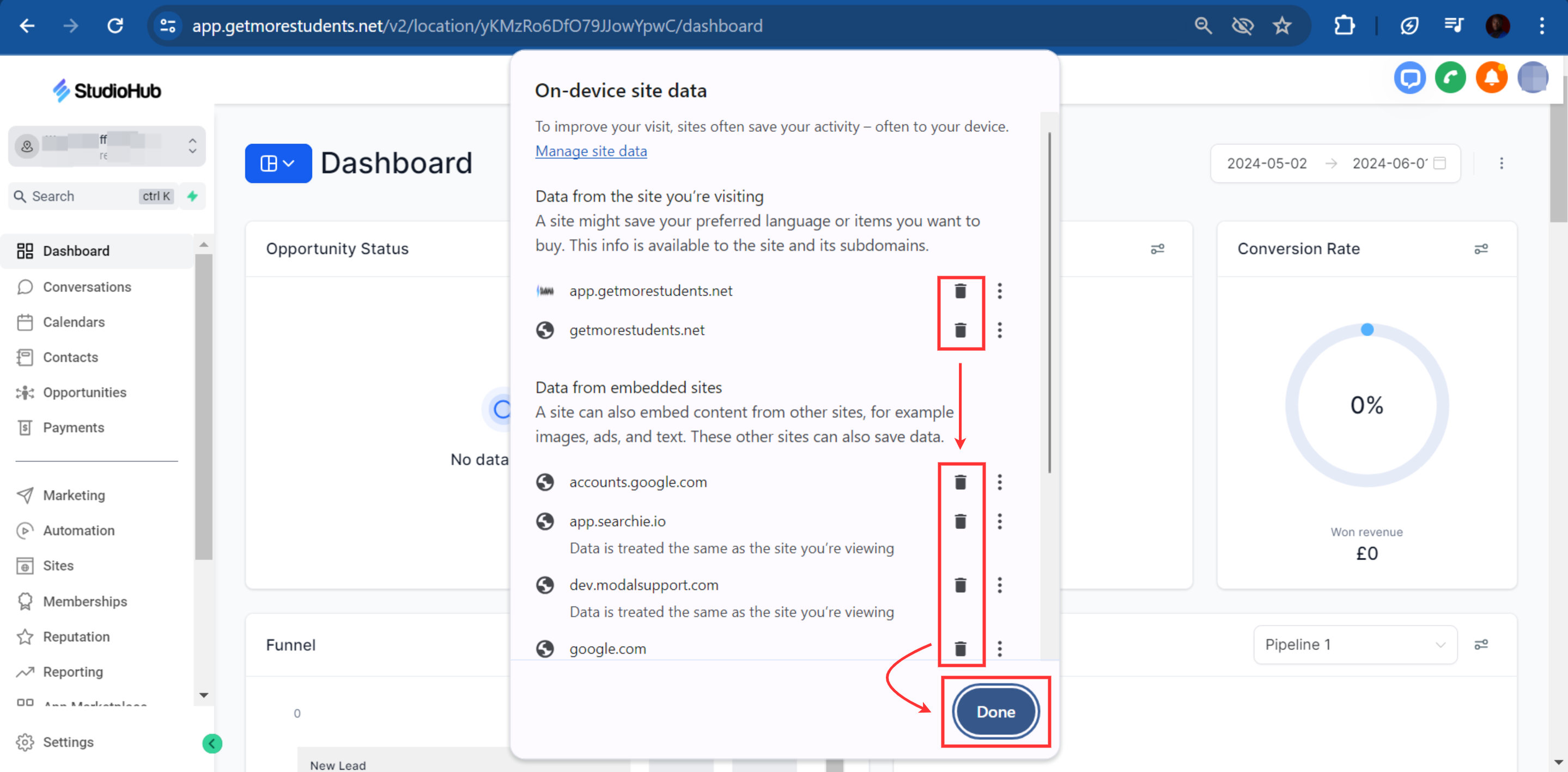Open the green phone dialer icon
1568x772 pixels.
coord(1450,78)
